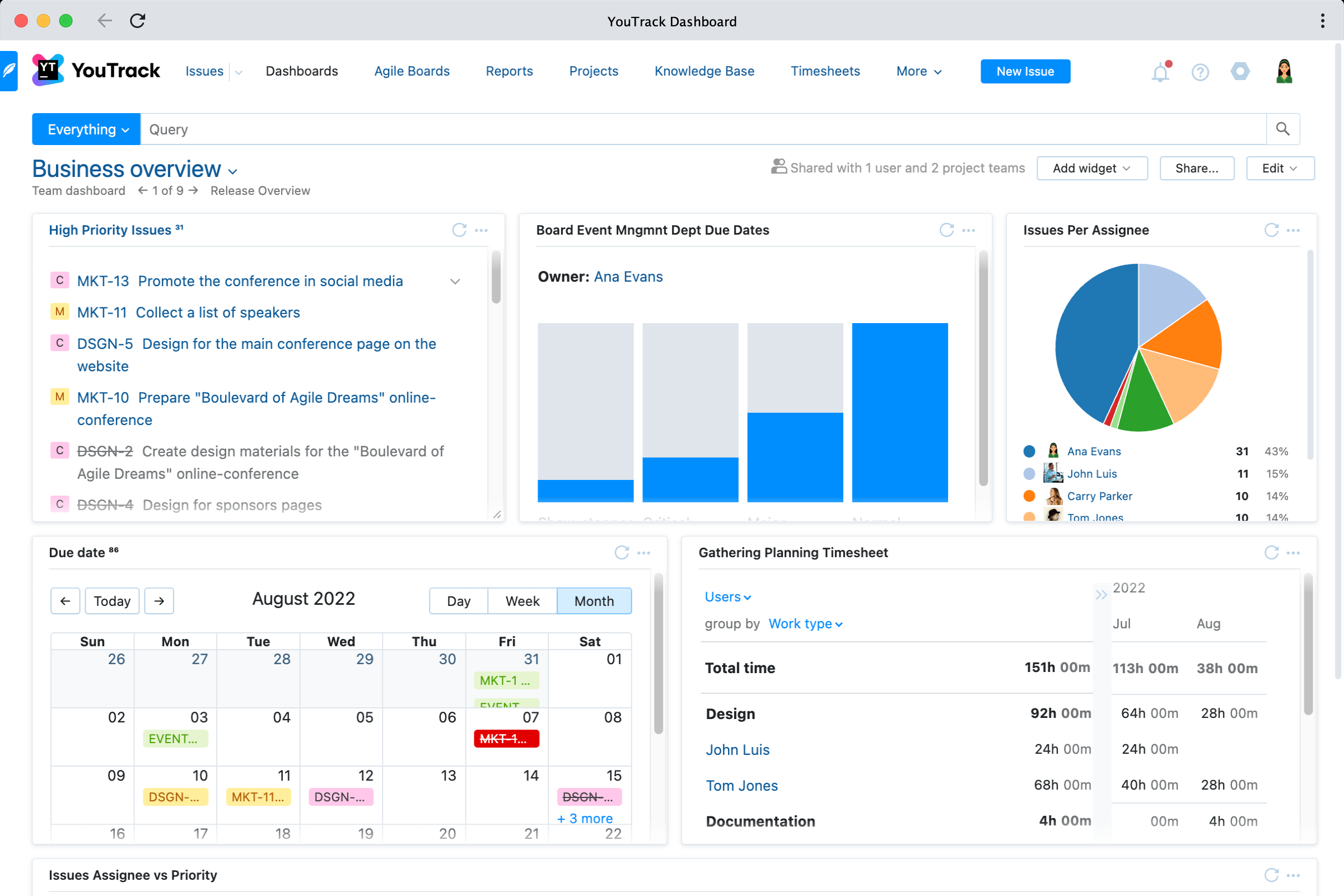Show the + 3 more calendar events
The height and width of the screenshot is (896, 1344).
(x=585, y=818)
